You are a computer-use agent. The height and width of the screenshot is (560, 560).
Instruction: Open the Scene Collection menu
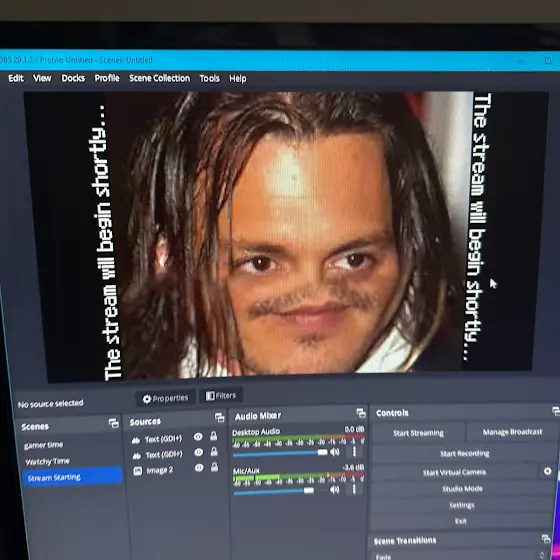coord(160,78)
